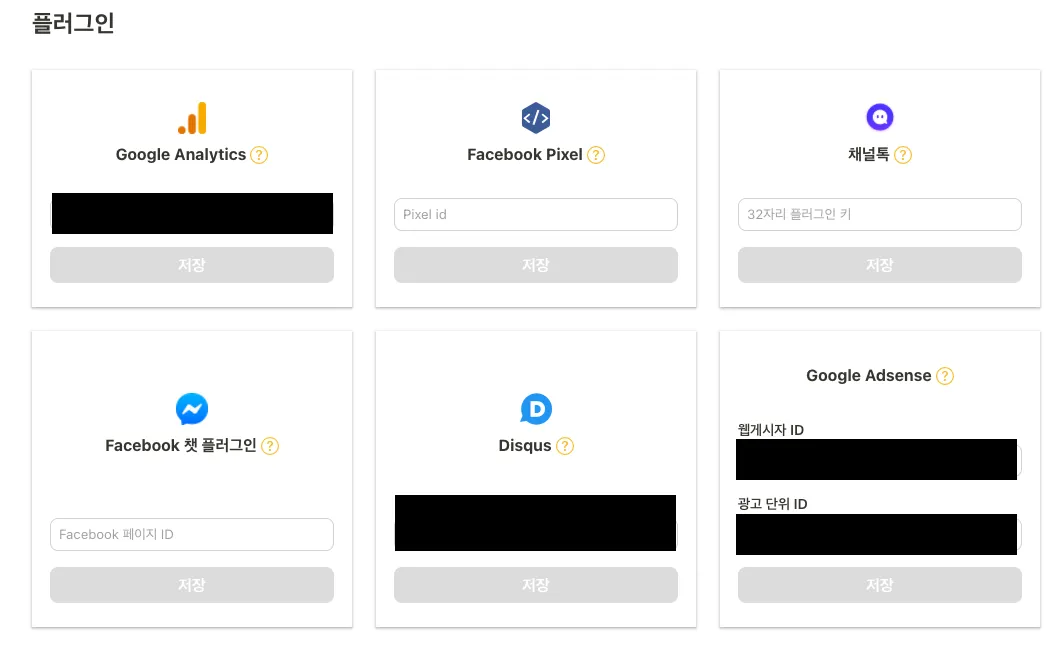This screenshot has width=1060, height=654.
Task: Show help for 채널톡 plugin
Action: 903,155
